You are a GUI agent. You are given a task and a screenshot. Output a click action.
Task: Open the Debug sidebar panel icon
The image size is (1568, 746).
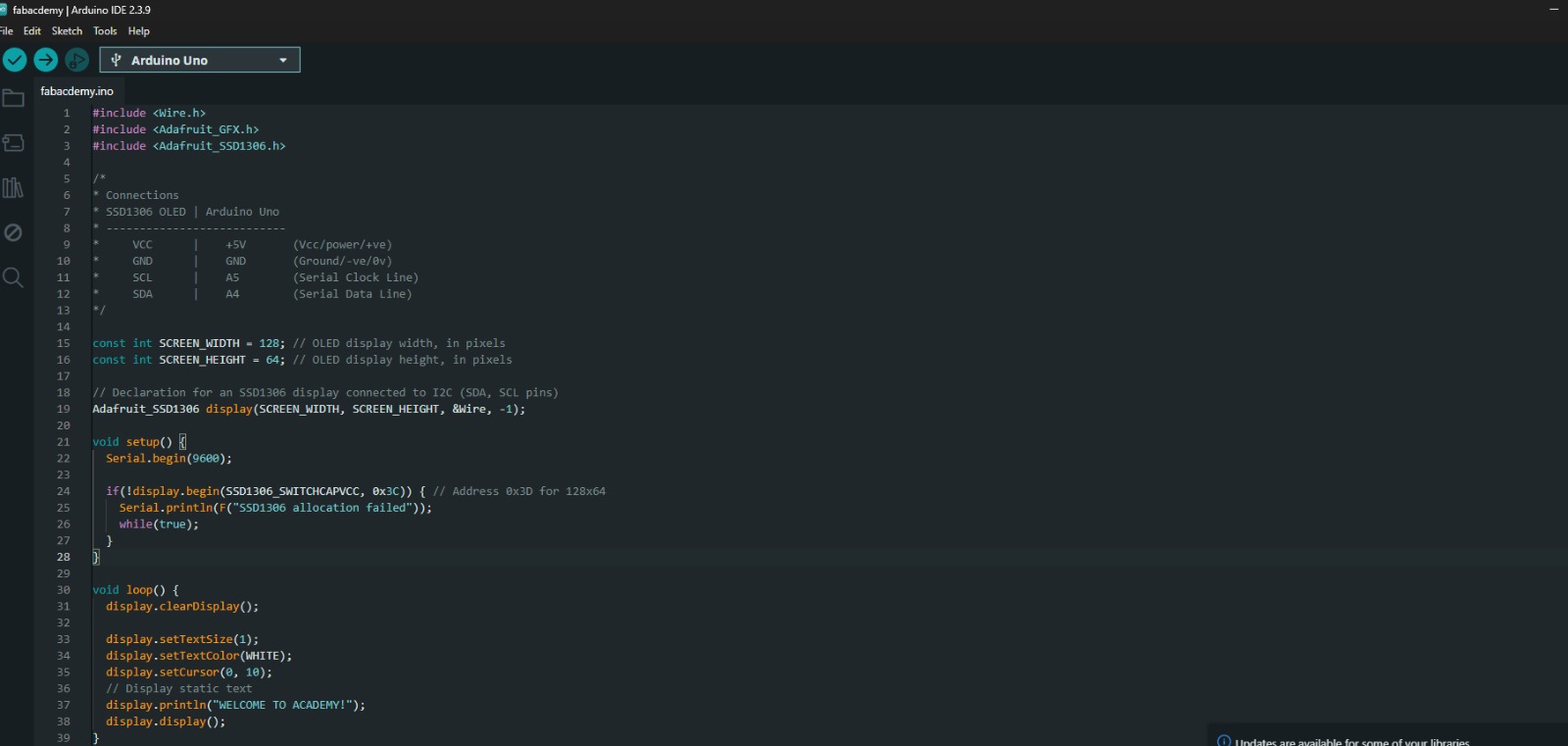tap(14, 232)
